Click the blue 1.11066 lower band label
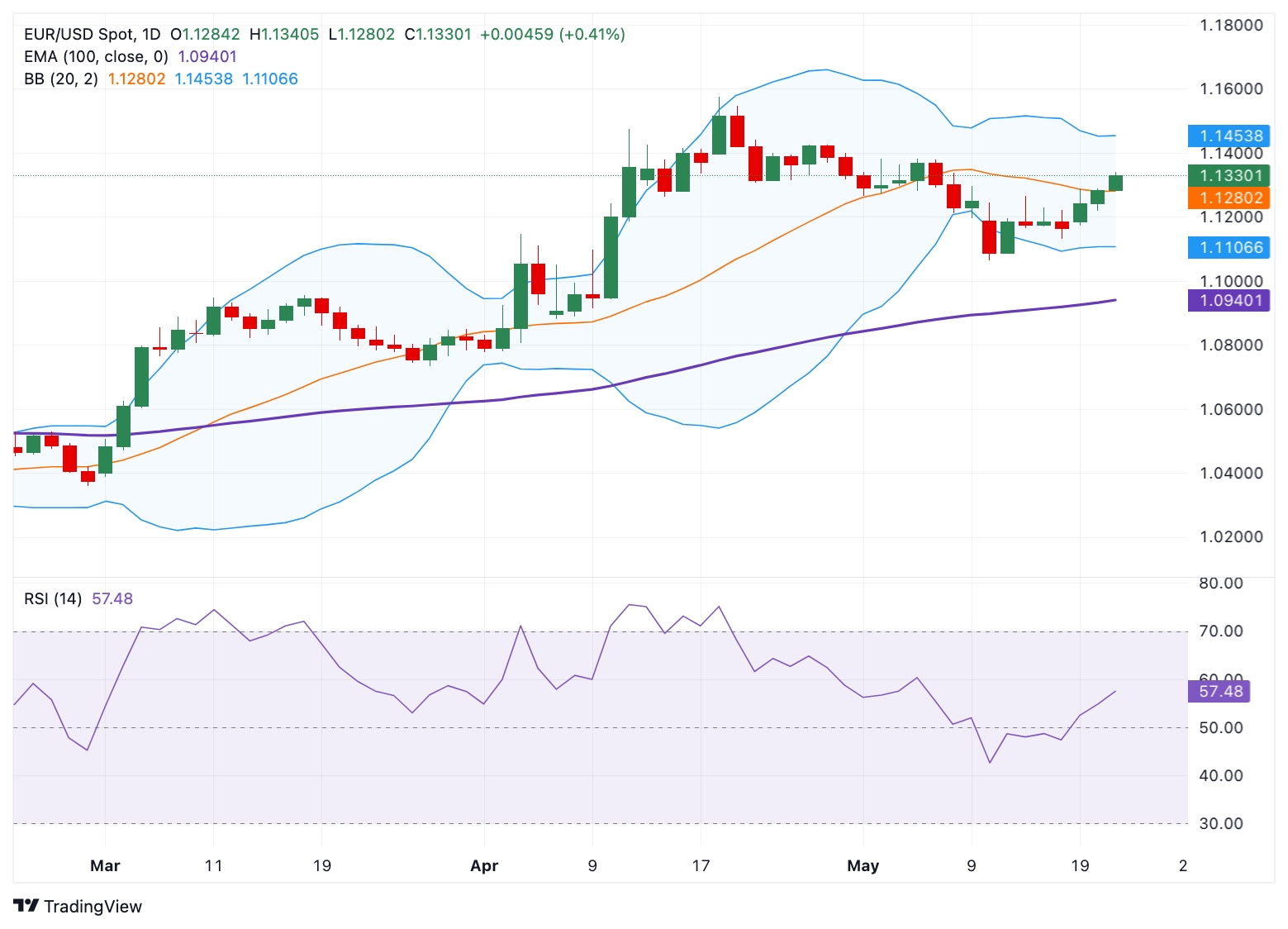Viewport: 1288px width, 929px height. pyautogui.click(x=1229, y=247)
